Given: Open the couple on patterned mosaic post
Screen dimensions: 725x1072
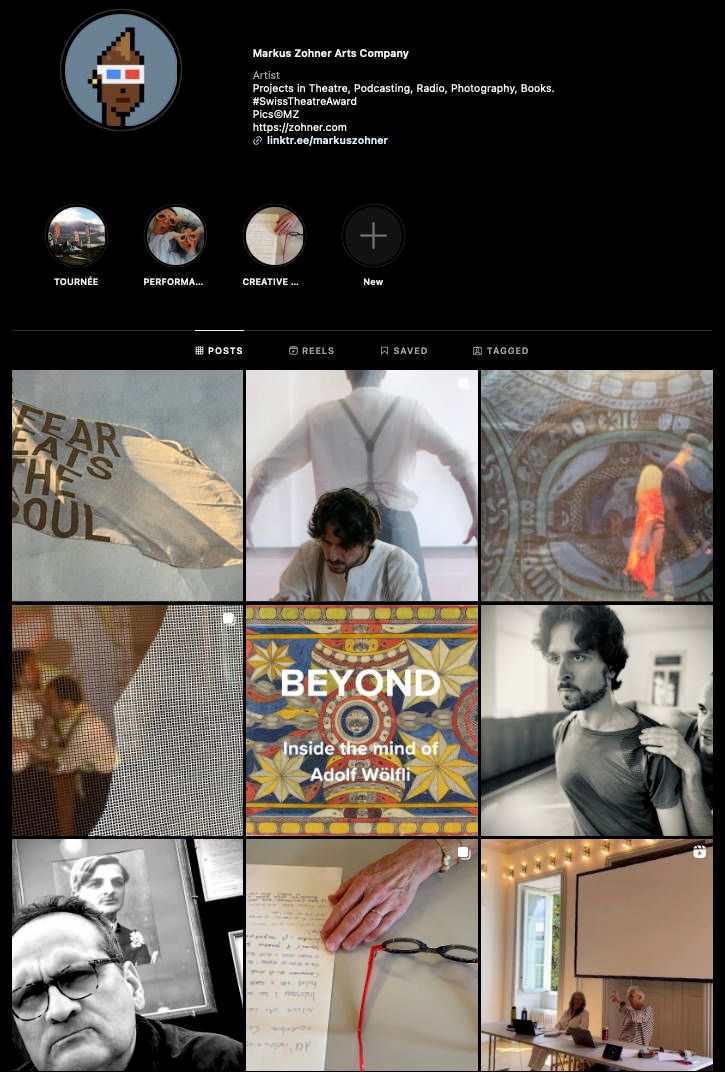Looking at the screenshot, I should click(597, 485).
